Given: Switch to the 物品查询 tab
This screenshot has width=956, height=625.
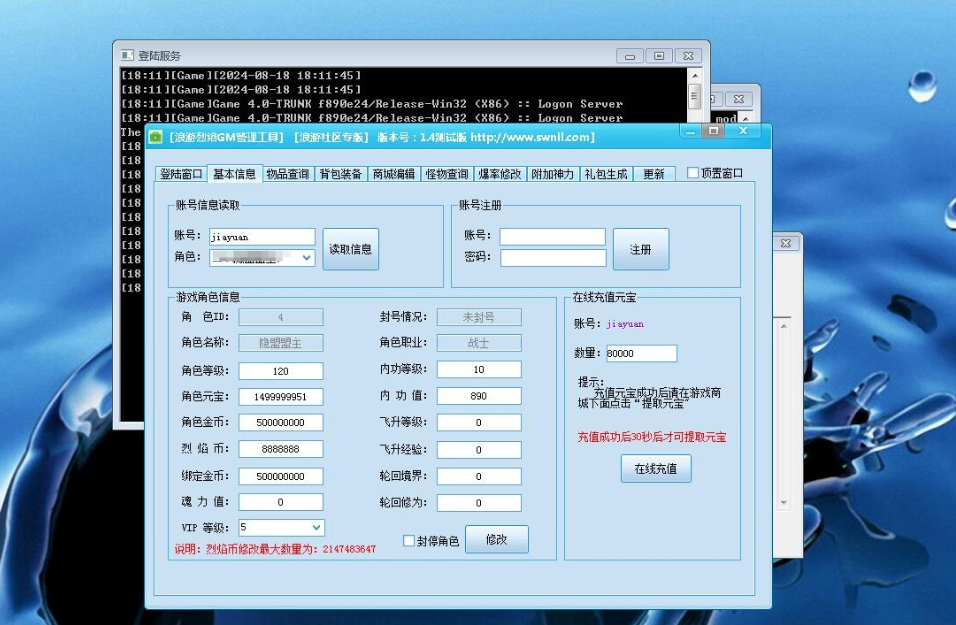Looking at the screenshot, I should click(288, 174).
